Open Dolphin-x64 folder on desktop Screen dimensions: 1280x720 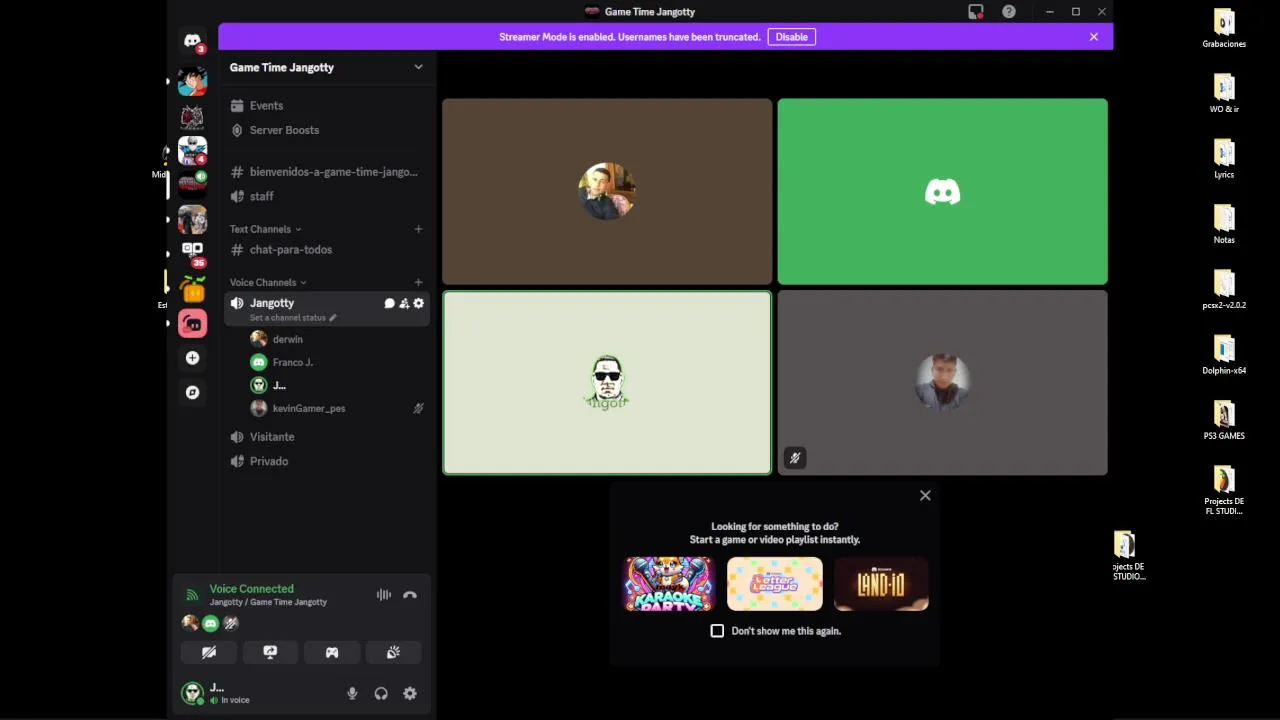(x=1224, y=356)
